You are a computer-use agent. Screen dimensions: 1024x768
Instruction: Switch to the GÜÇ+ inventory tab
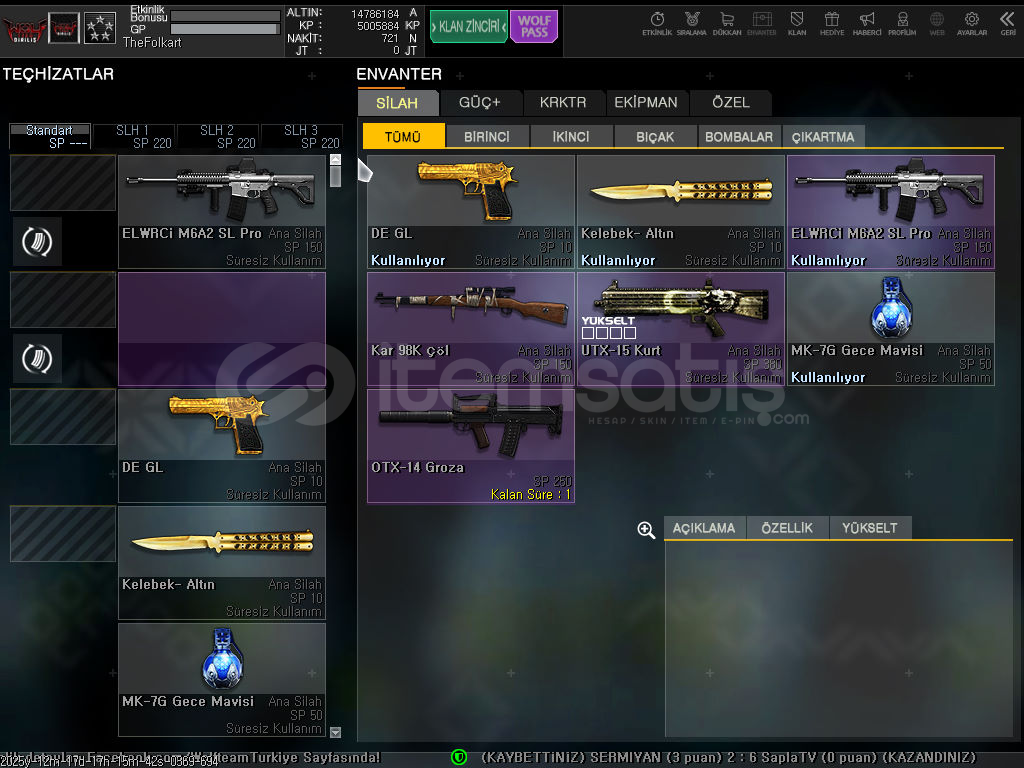coord(479,102)
